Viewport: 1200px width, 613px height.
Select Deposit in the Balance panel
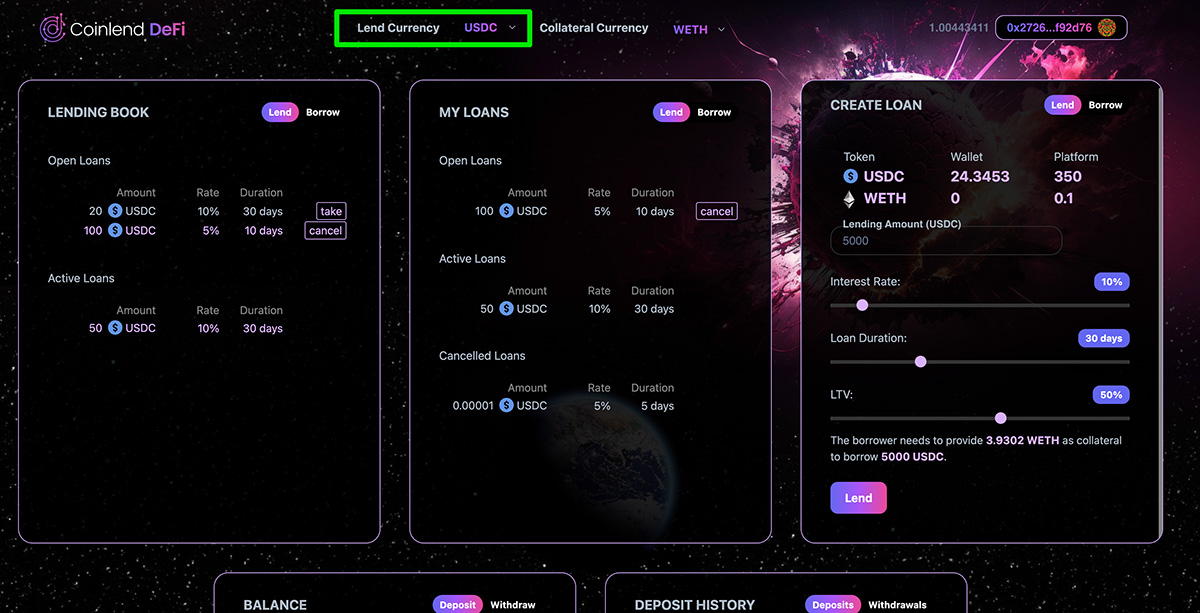tap(458, 605)
